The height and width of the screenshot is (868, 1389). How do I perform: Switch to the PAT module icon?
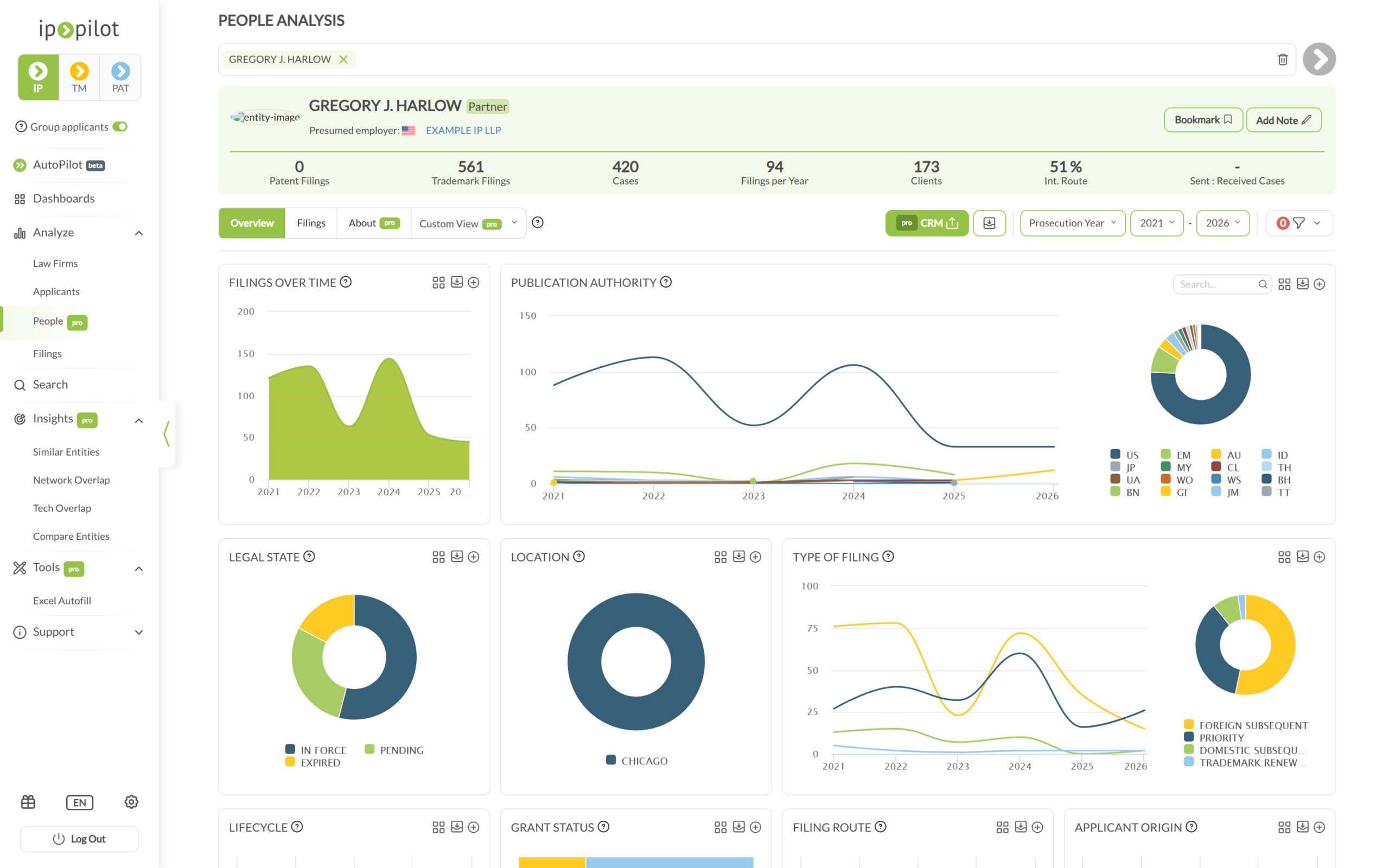pyautogui.click(x=120, y=78)
